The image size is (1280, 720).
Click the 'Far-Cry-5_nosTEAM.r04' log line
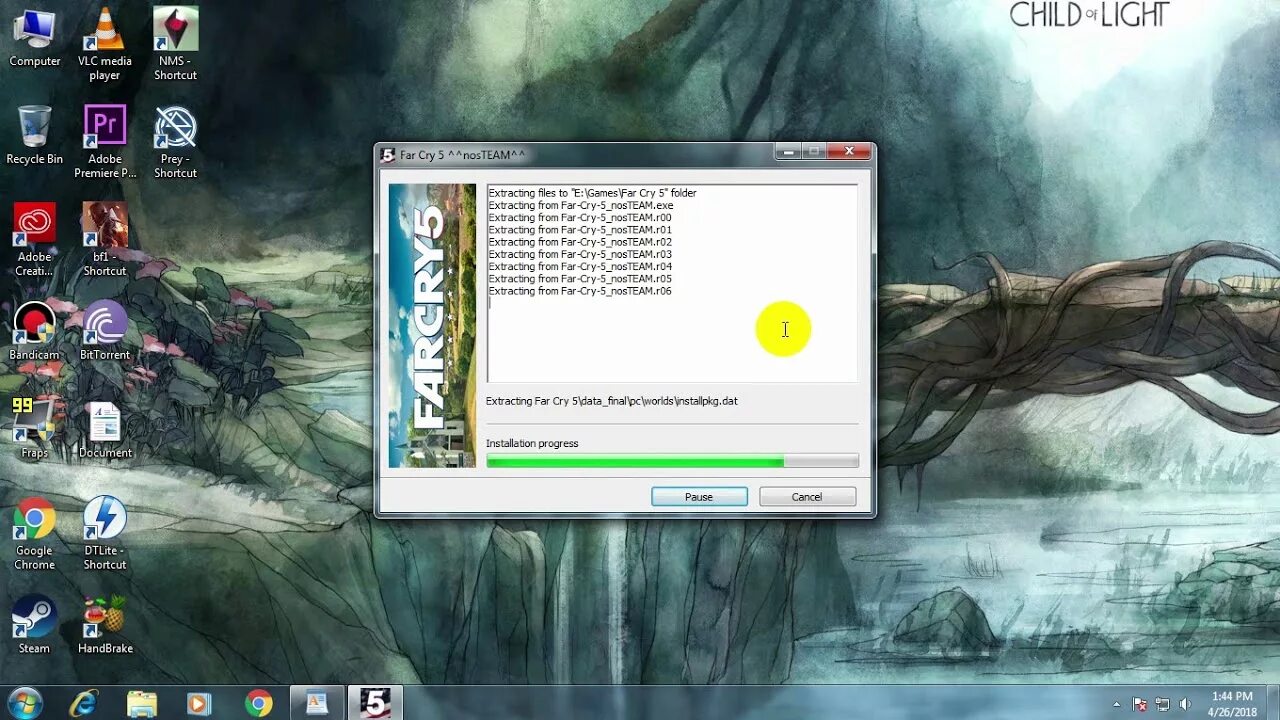pyautogui.click(x=580, y=267)
